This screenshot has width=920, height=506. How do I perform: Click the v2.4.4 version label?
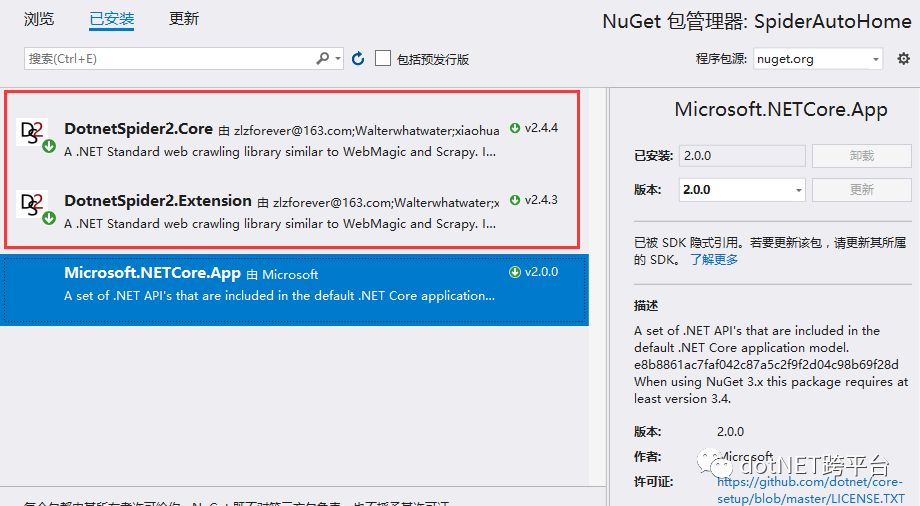(x=541, y=128)
